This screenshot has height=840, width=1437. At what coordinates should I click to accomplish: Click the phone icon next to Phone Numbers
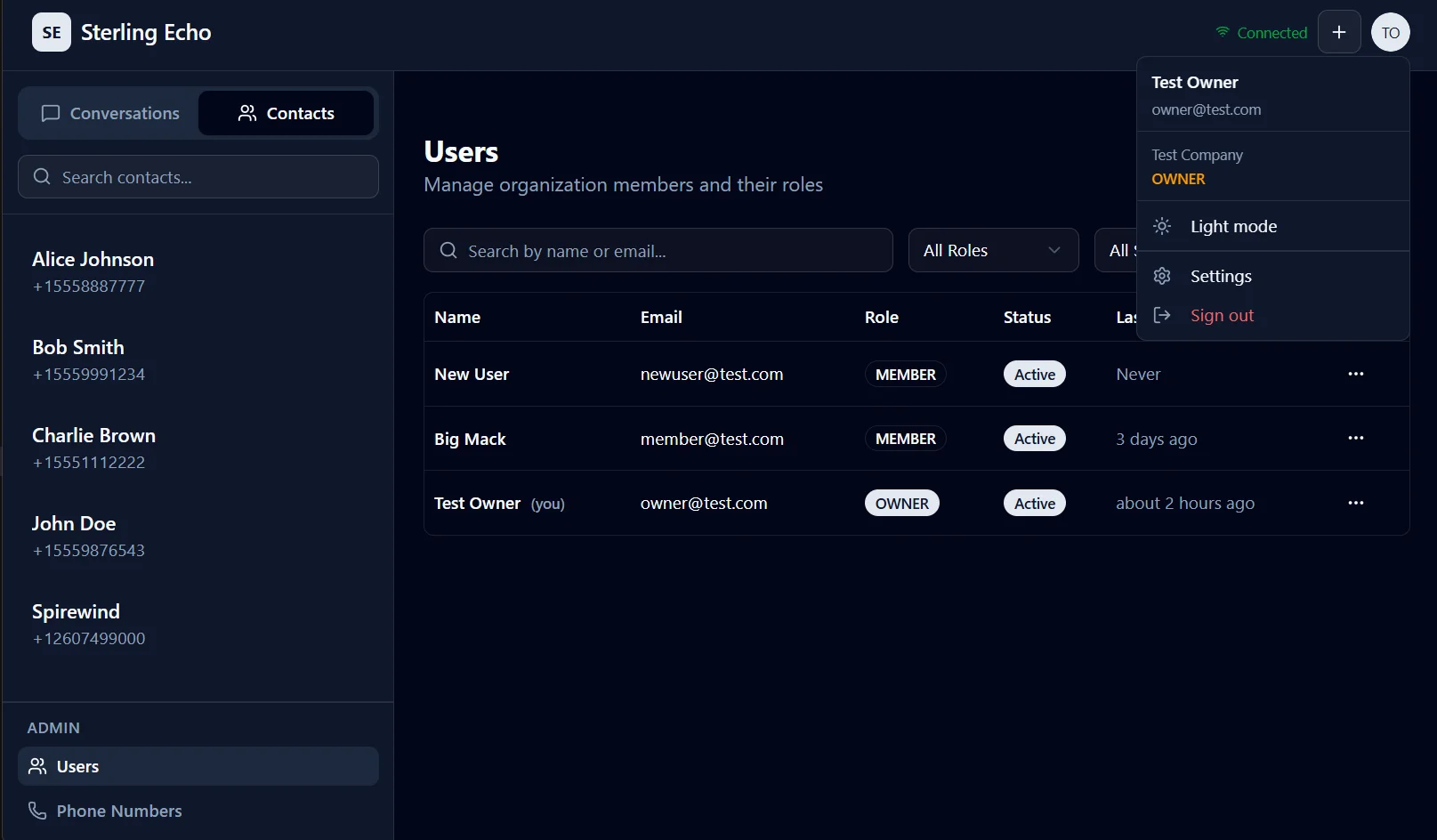[x=37, y=811]
